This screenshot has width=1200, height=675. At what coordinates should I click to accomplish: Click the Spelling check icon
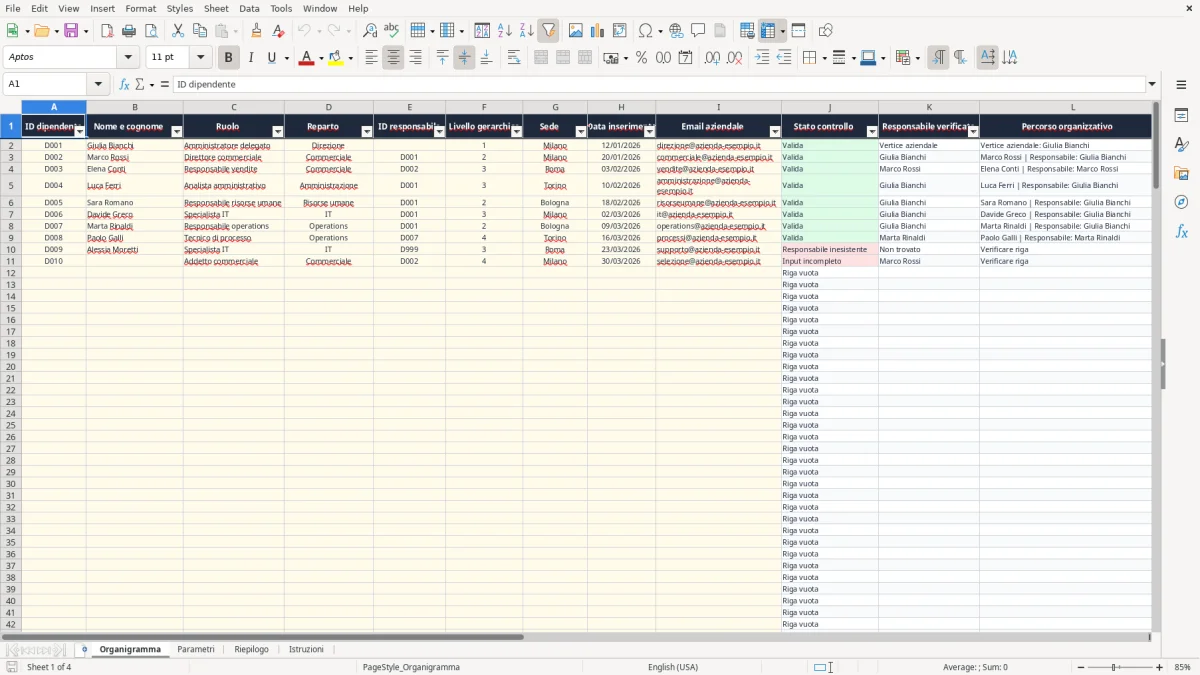tap(392, 31)
